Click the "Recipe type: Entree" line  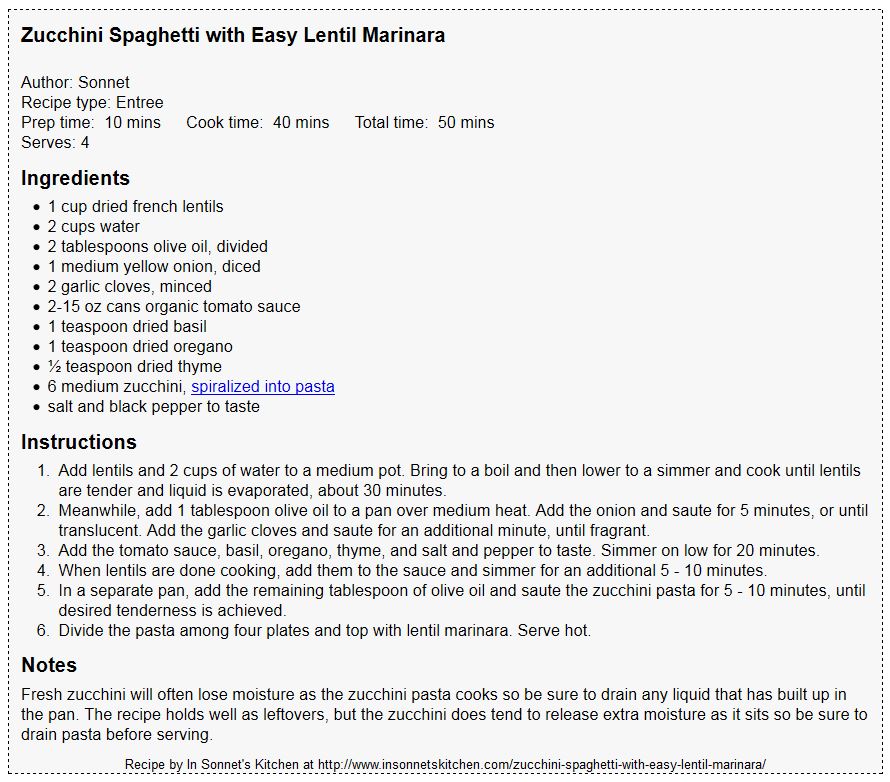[x=92, y=103]
